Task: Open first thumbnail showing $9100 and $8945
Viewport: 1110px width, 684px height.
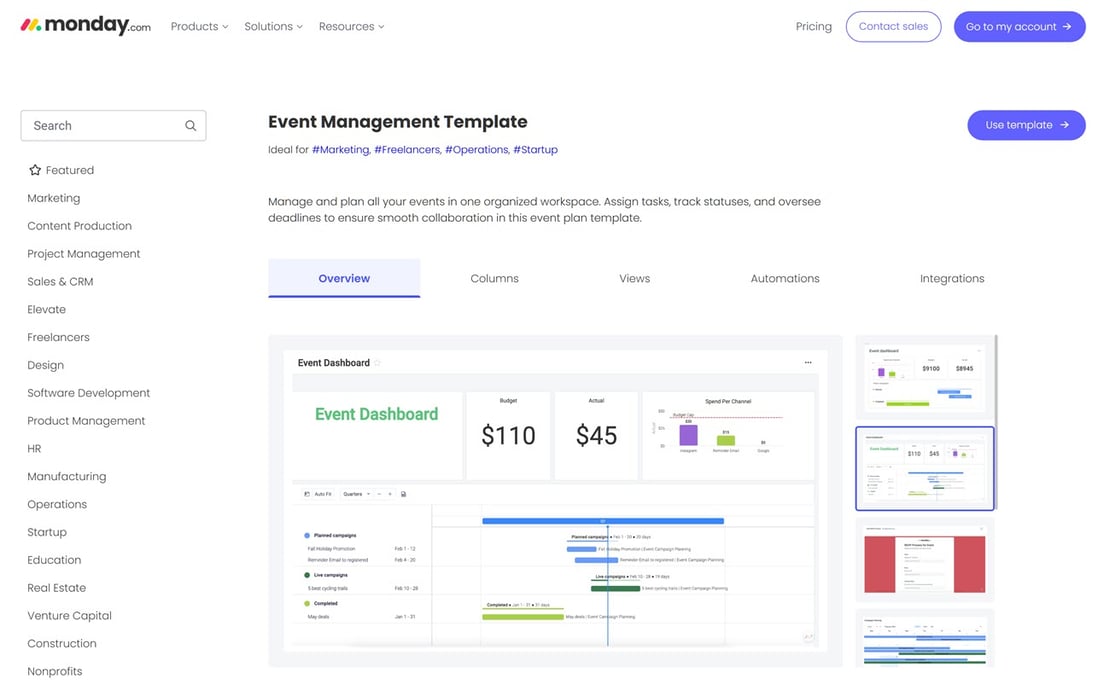Action: pos(925,377)
